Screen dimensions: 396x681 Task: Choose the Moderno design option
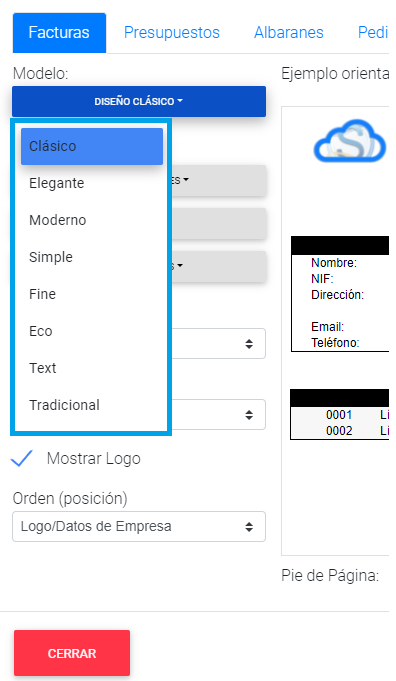pos(92,220)
